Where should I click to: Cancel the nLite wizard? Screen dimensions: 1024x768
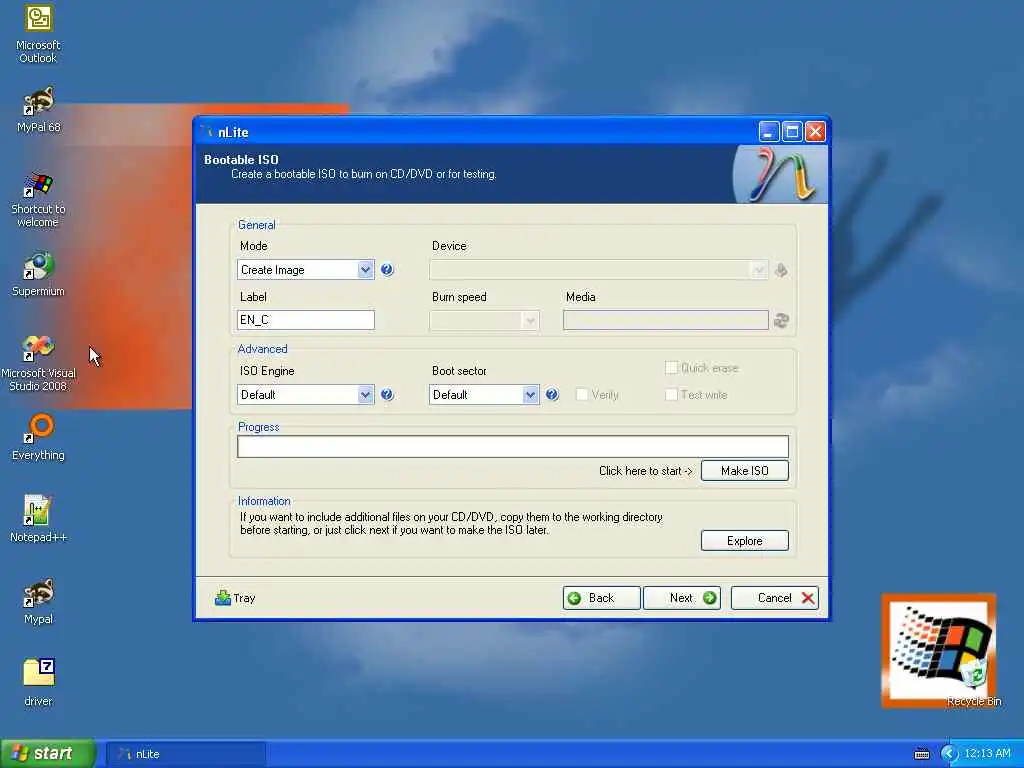[x=775, y=598]
